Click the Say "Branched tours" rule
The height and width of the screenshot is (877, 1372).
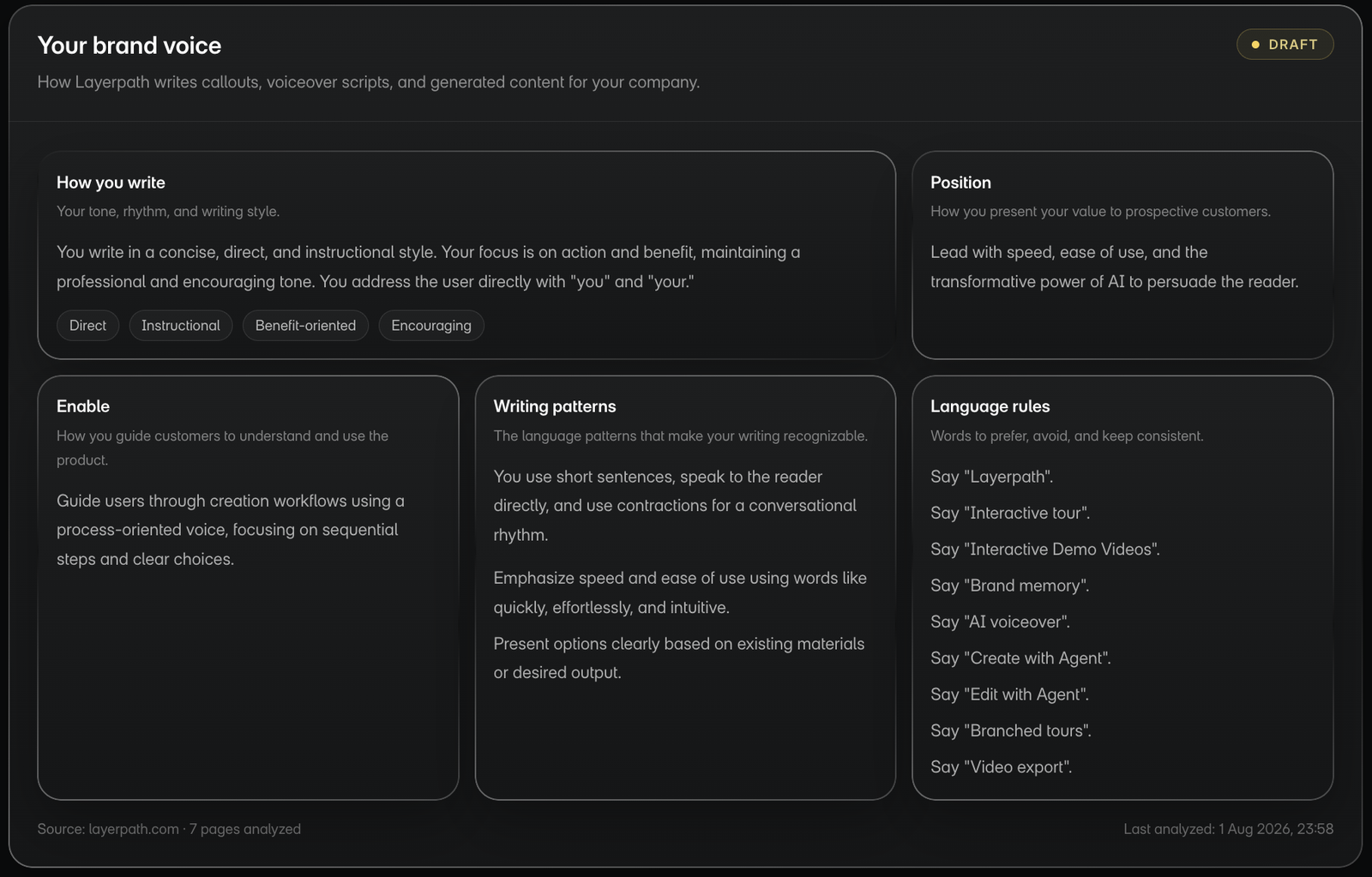click(1011, 731)
